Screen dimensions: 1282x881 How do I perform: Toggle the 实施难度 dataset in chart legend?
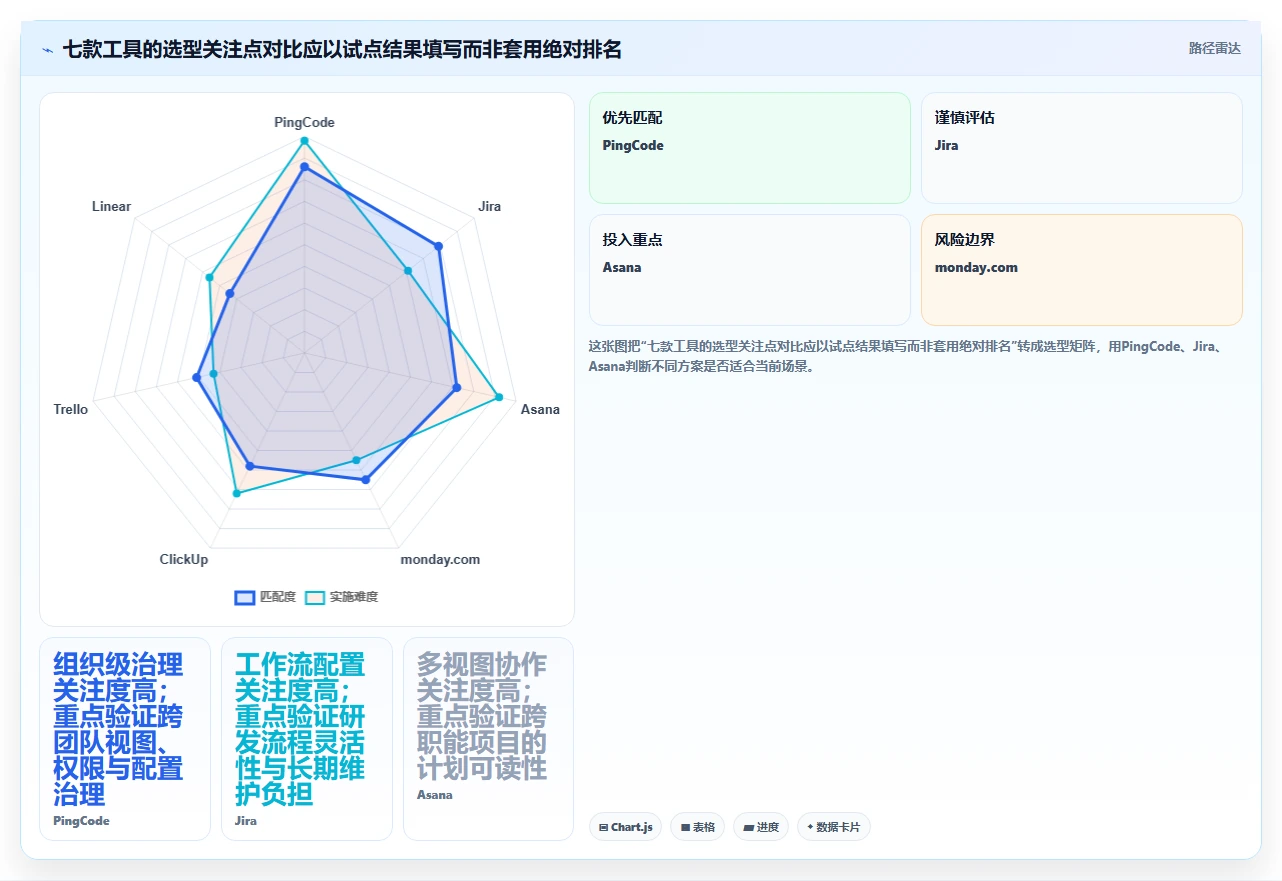click(342, 597)
